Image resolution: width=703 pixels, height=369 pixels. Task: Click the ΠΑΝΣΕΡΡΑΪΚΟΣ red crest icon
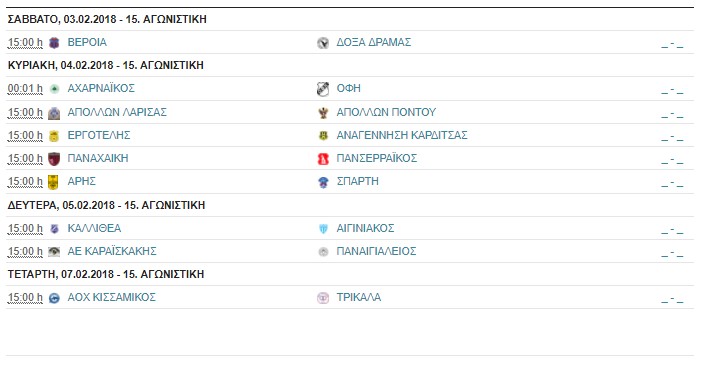pyautogui.click(x=323, y=159)
